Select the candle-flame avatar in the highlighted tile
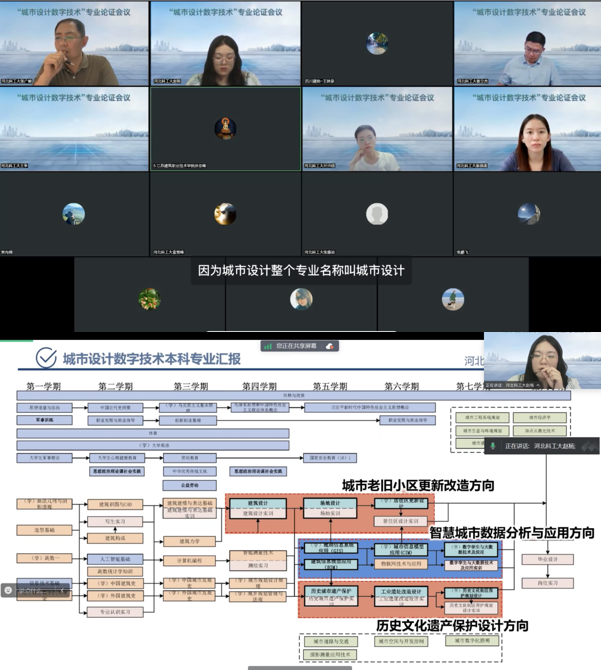This screenshot has width=601, height=670. pyautogui.click(x=225, y=127)
